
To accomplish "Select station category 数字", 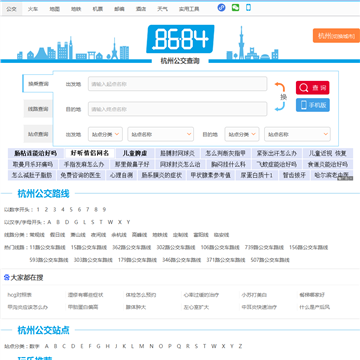I will point(35,346).
